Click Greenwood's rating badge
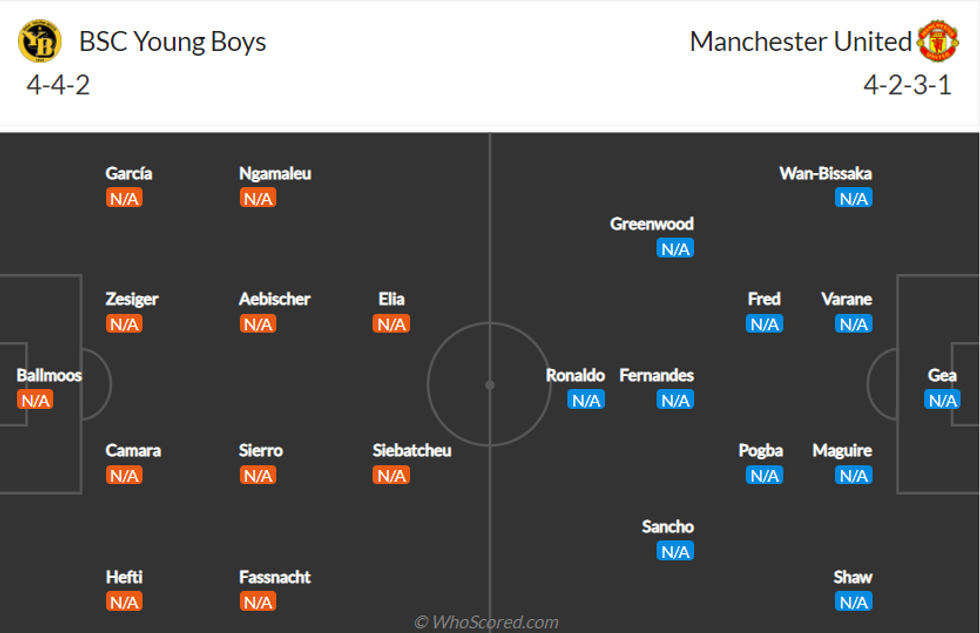The height and width of the screenshot is (633, 980). [675, 248]
